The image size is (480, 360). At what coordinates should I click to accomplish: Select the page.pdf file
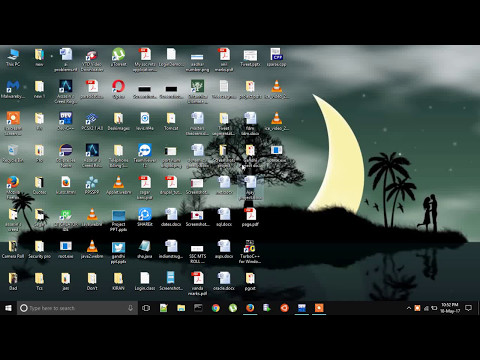[250, 217]
